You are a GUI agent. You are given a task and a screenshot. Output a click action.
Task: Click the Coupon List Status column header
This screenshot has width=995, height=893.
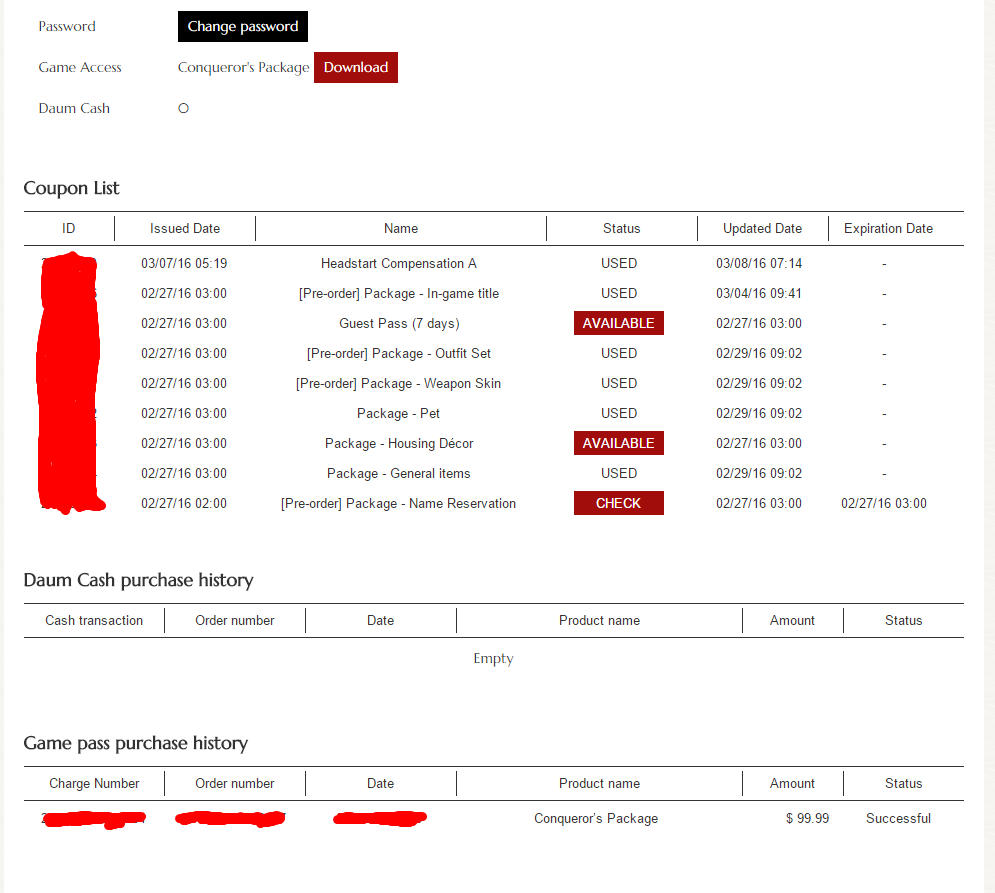point(621,228)
